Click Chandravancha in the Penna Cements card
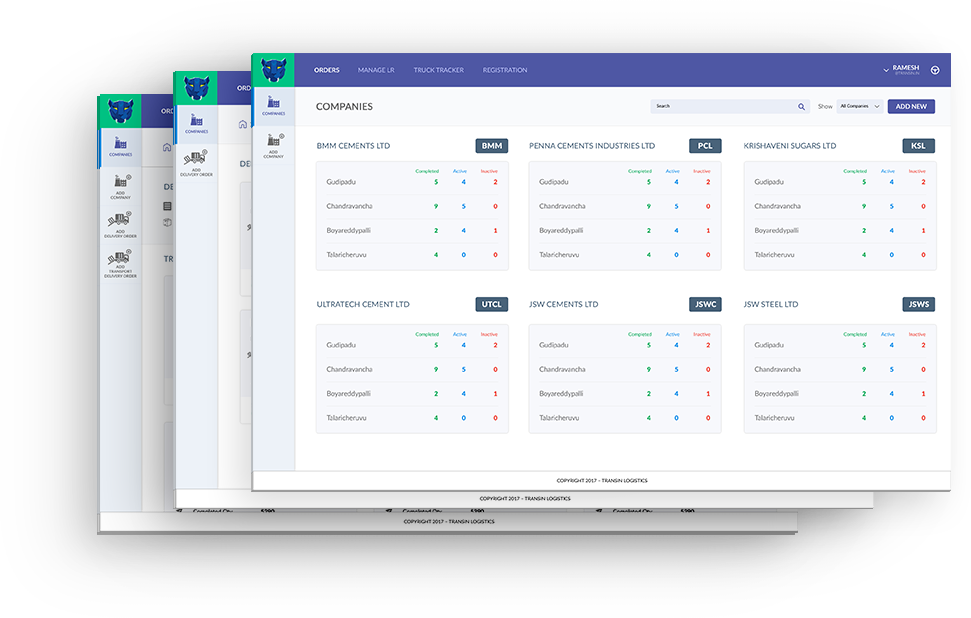Screen dimensions: 971x618 point(562,206)
